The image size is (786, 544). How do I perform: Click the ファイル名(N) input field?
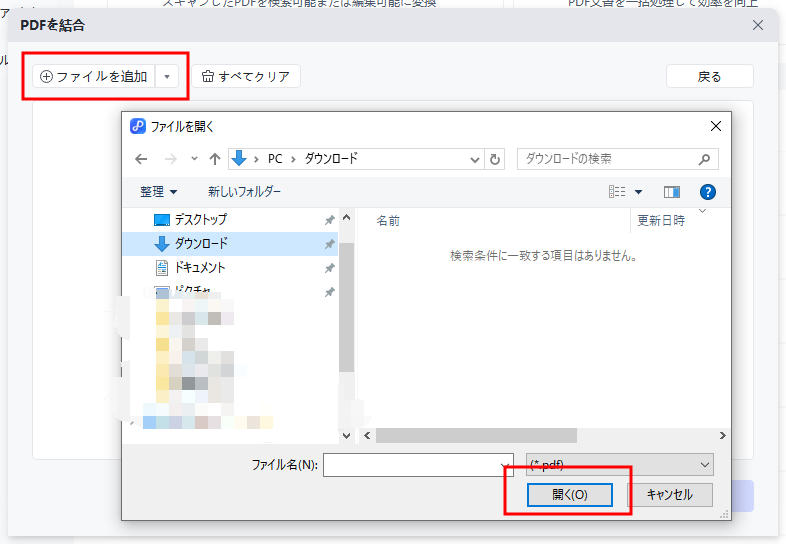click(418, 465)
